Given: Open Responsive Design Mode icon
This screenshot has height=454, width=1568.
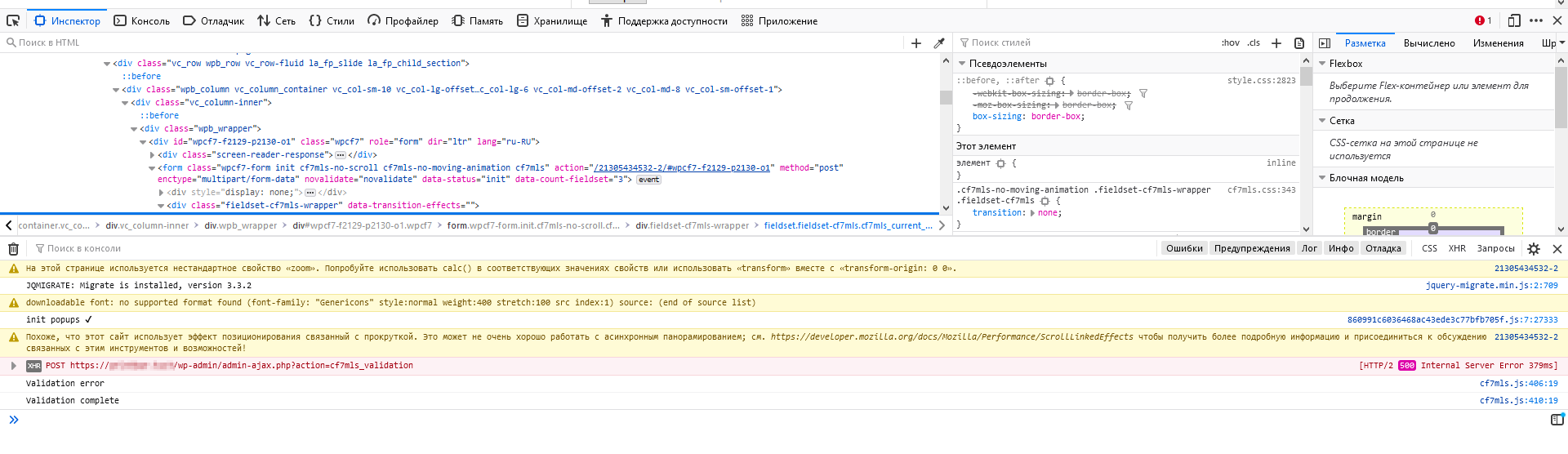Looking at the screenshot, I should pos(1514,21).
